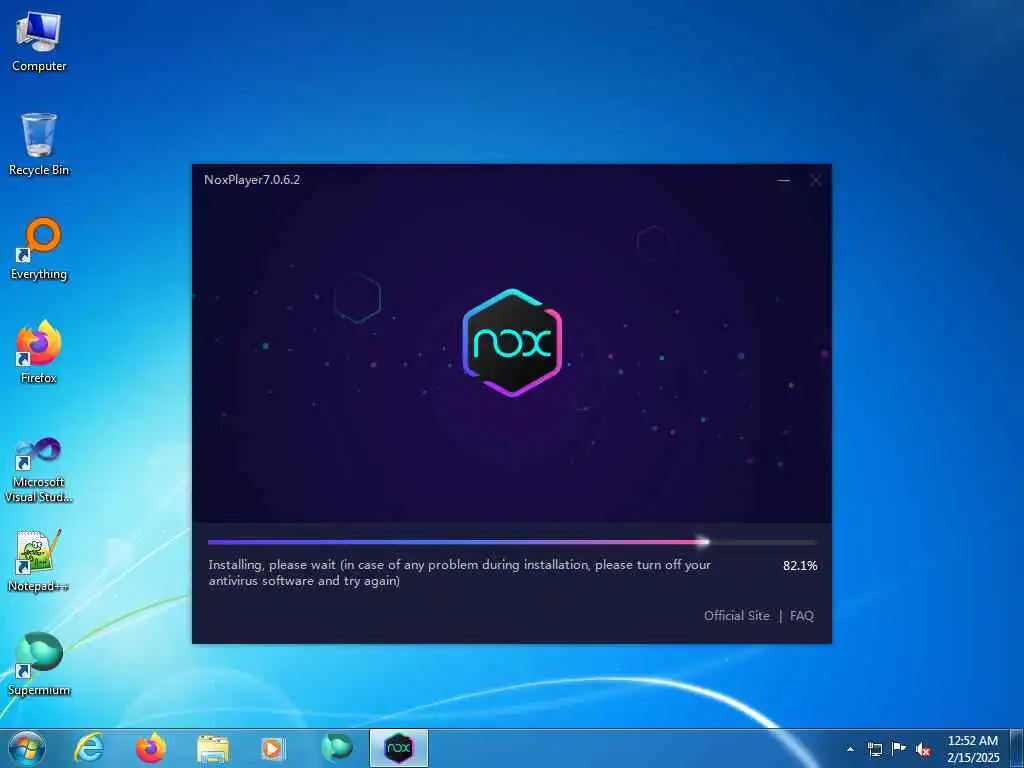Screen dimensions: 1024x768
Task: Select the Notepad++ desktop shortcut
Action: (39, 560)
